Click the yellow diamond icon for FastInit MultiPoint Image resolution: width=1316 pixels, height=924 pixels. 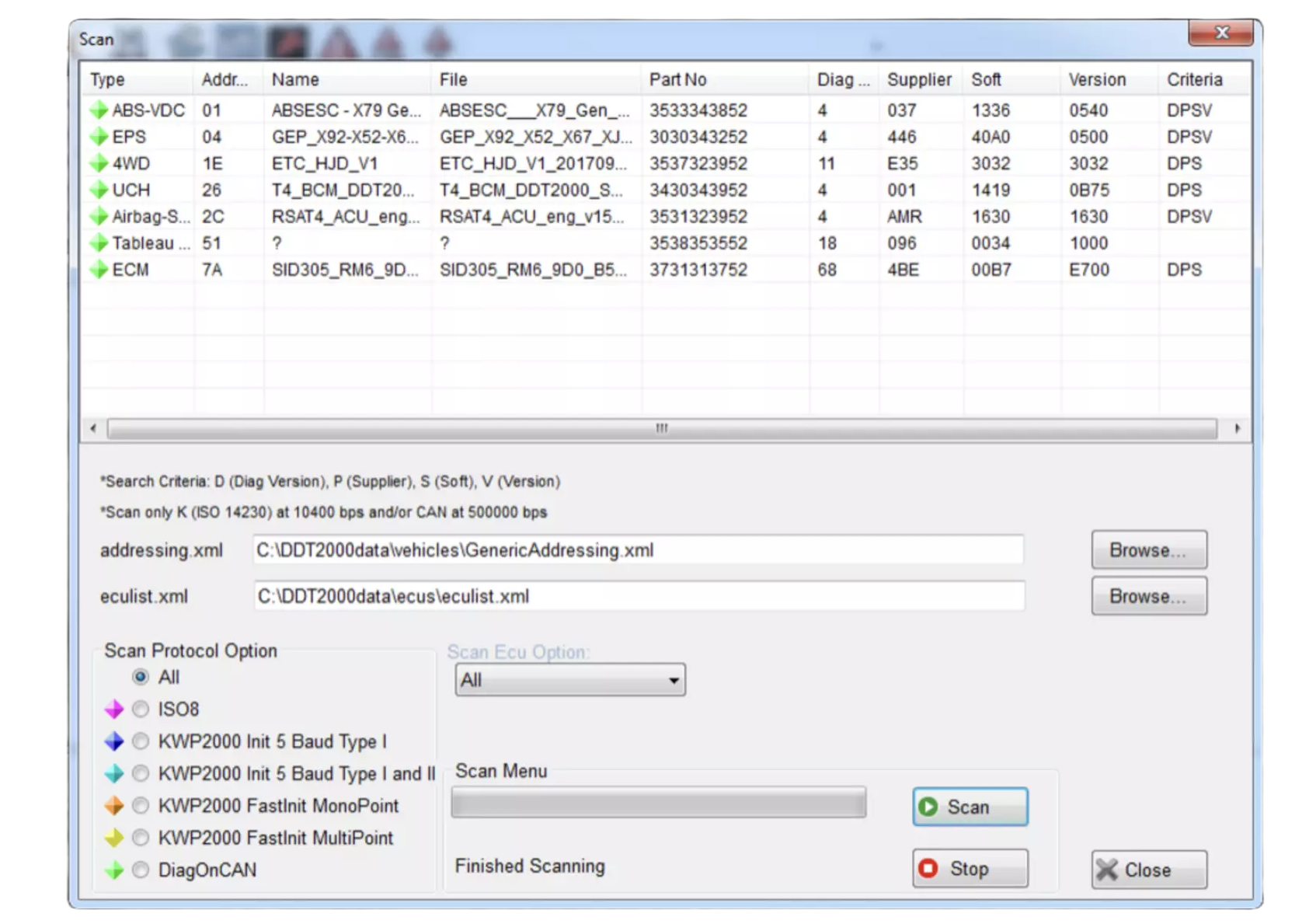coord(114,838)
